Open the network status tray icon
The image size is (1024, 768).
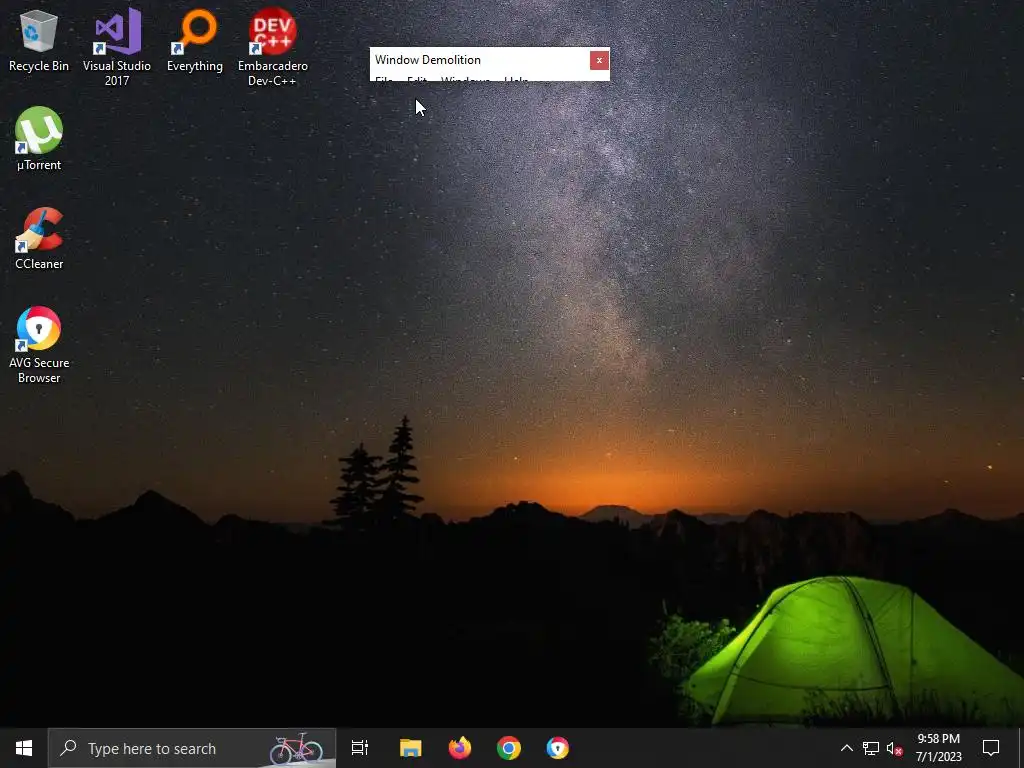coord(871,748)
